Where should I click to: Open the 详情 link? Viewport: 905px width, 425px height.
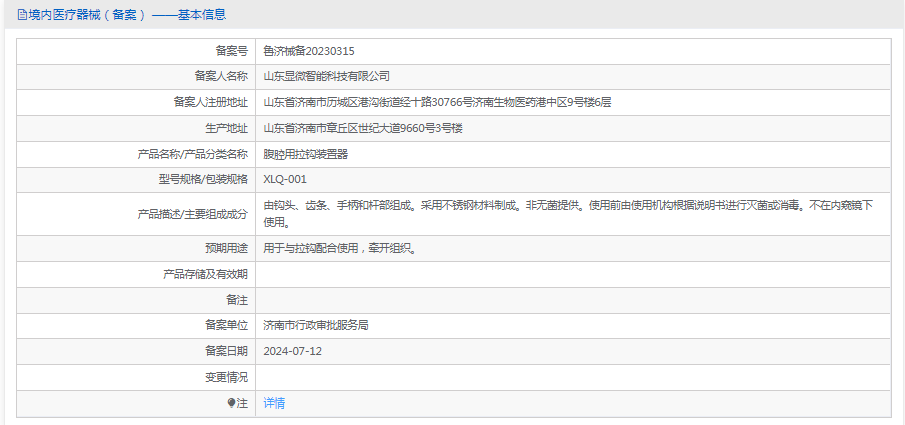pyautogui.click(x=274, y=403)
